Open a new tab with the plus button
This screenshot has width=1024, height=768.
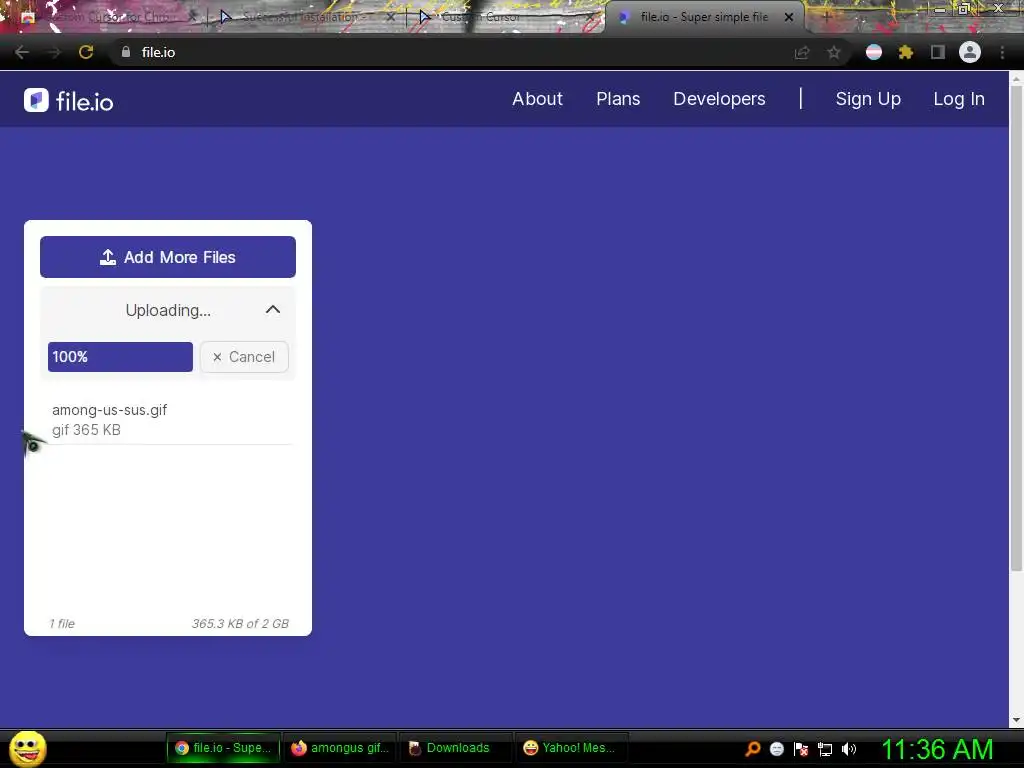826,17
